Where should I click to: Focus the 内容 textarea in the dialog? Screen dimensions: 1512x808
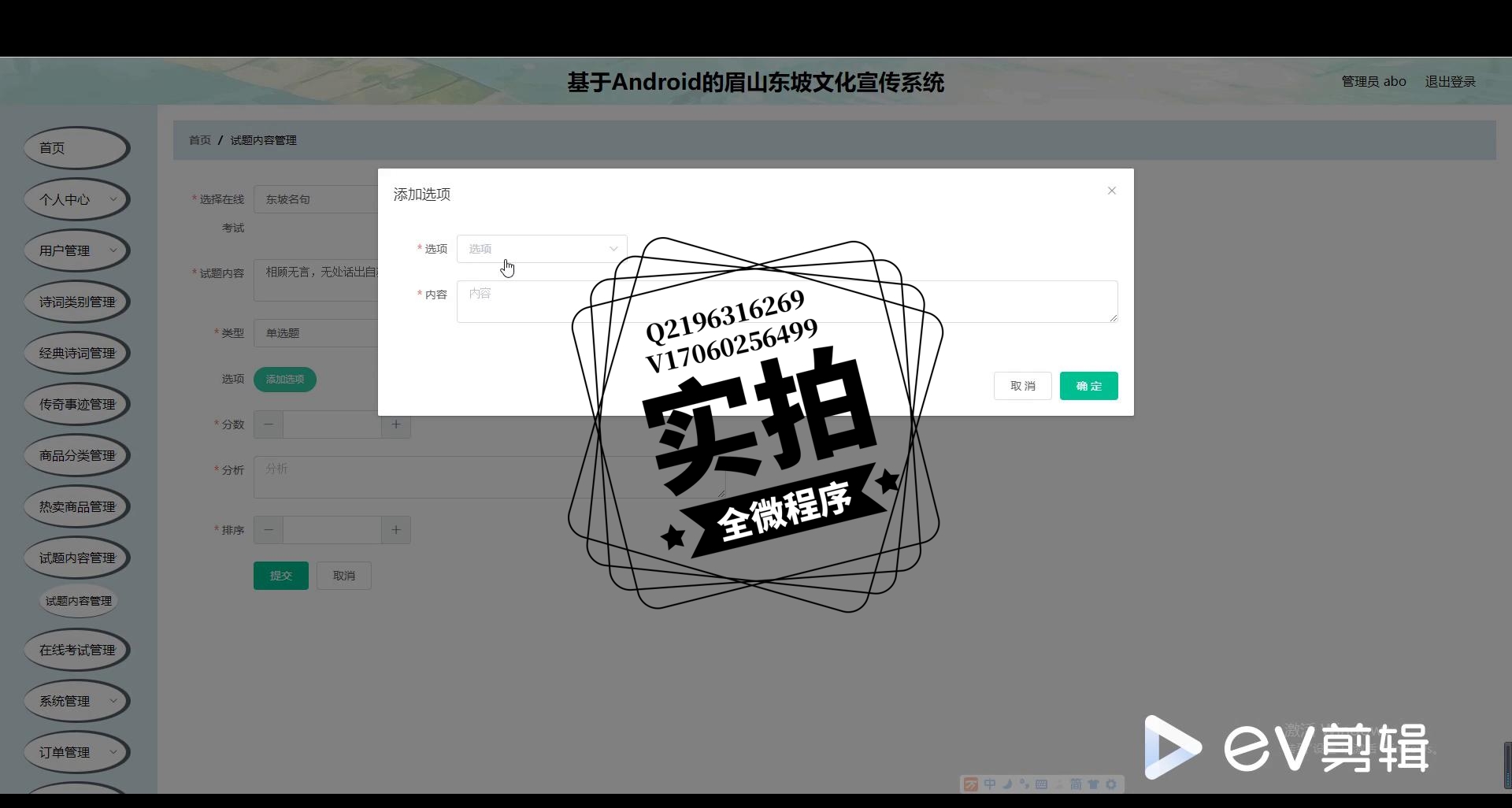[787, 302]
